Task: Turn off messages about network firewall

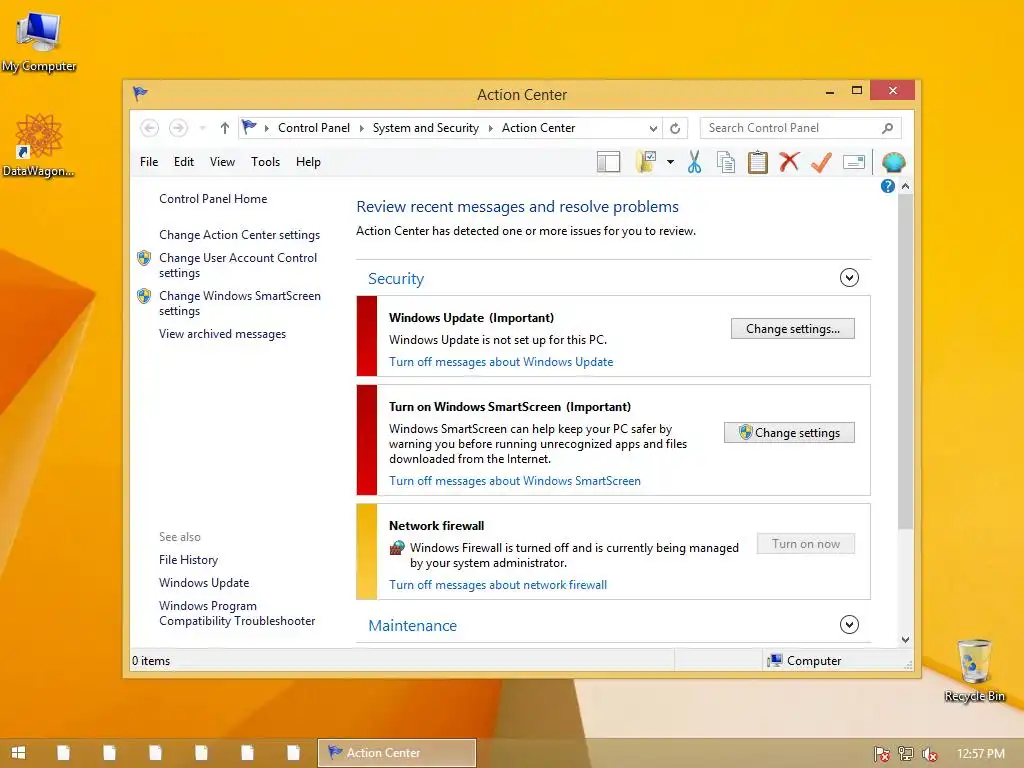Action: tap(498, 584)
